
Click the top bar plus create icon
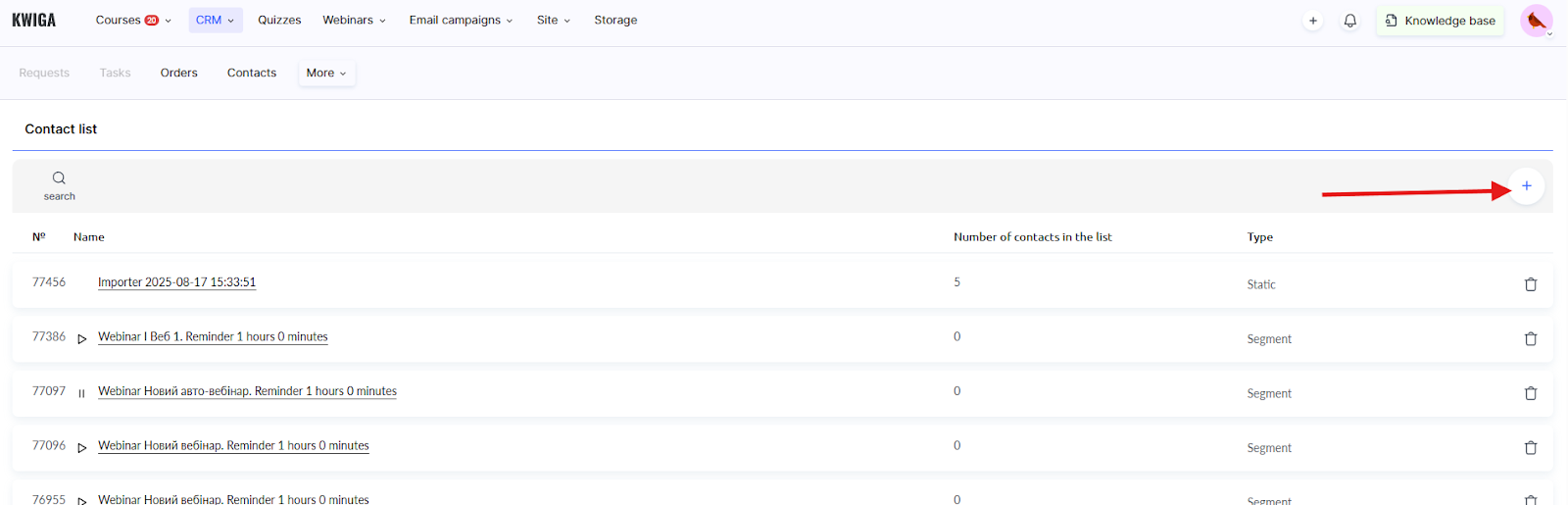coord(1312,21)
